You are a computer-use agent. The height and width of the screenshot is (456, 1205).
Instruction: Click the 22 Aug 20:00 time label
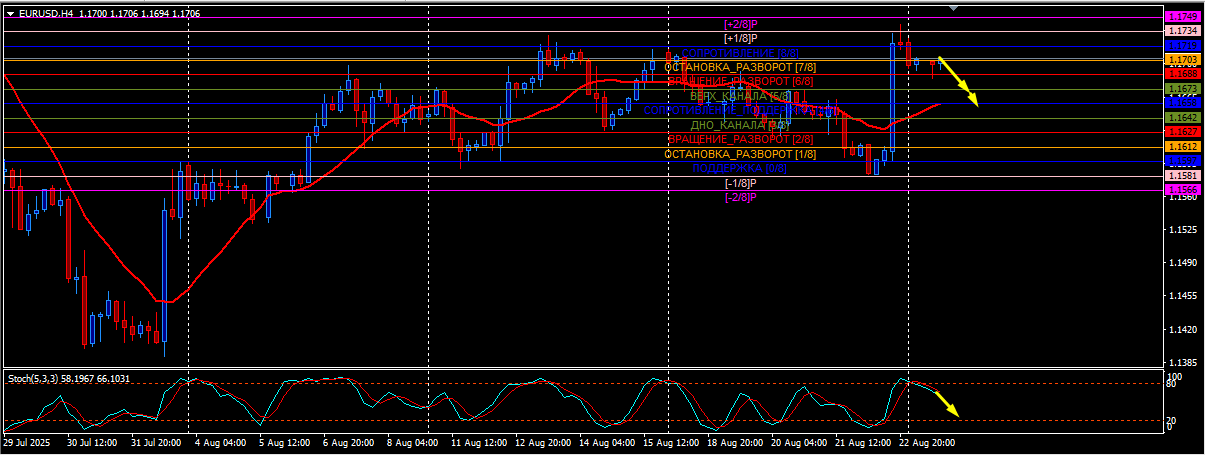tap(927, 441)
